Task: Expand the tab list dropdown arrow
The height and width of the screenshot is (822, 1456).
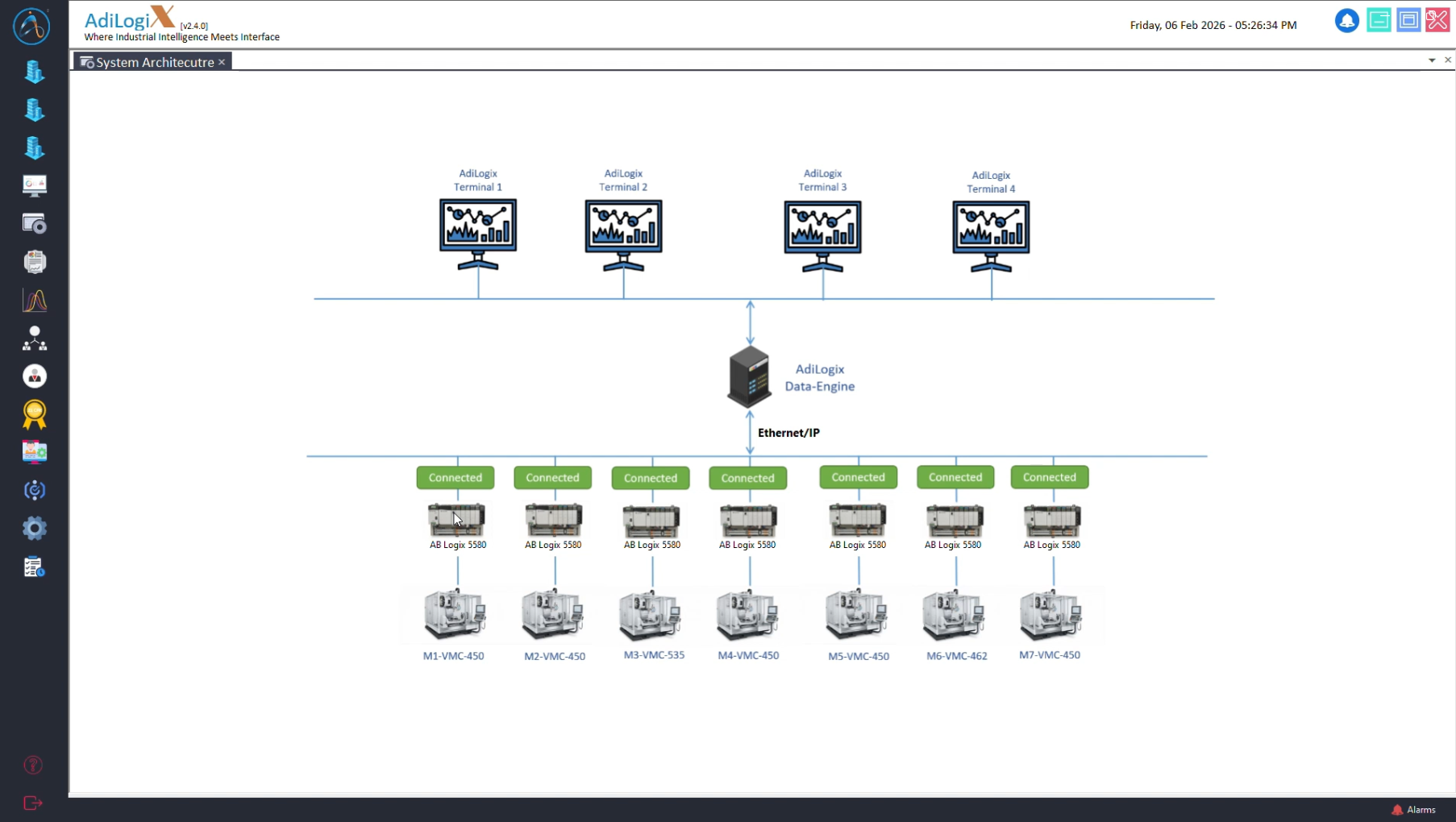Action: pyautogui.click(x=1432, y=60)
